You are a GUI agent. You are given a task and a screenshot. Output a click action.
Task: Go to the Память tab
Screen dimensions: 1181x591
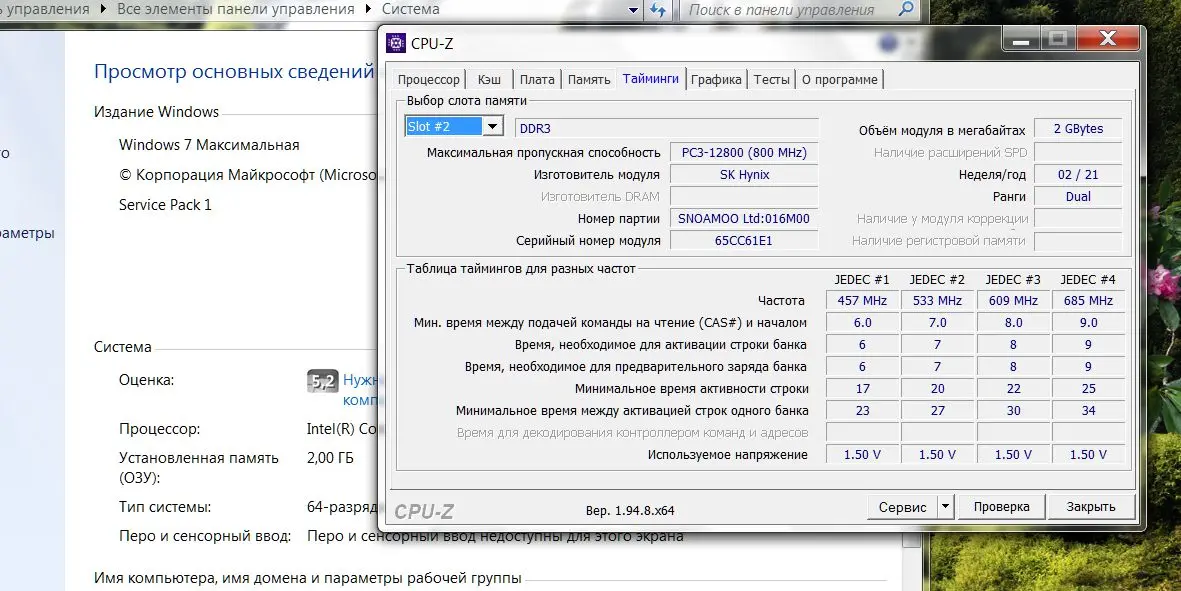tap(589, 79)
